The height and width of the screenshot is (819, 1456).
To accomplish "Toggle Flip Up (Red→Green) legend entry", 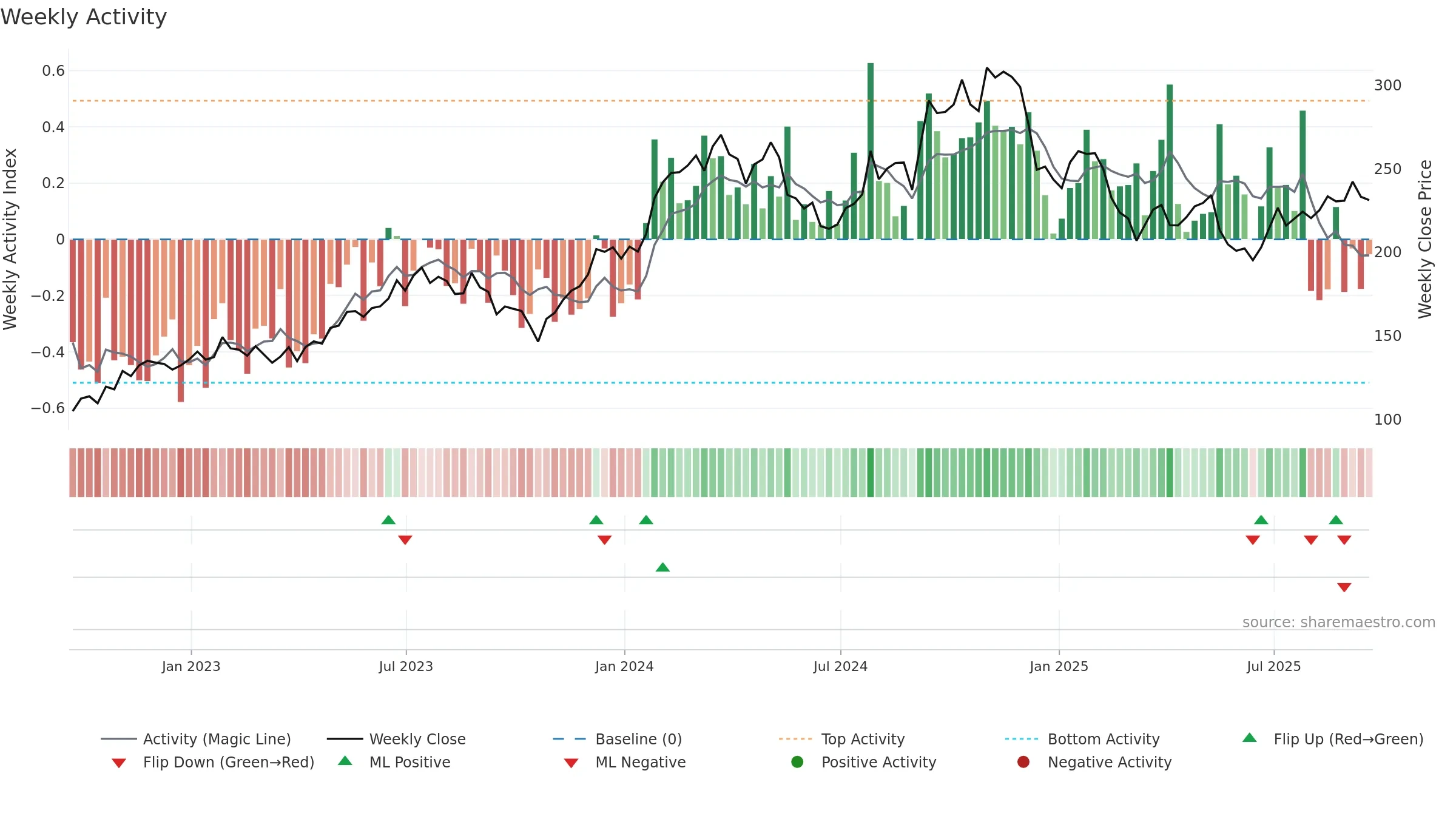I will point(1333,739).
